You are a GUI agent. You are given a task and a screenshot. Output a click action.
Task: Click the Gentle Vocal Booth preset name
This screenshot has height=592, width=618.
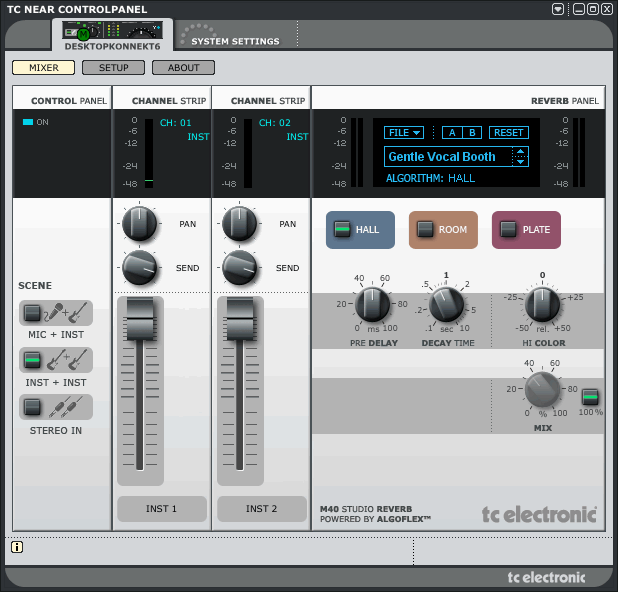pos(442,156)
